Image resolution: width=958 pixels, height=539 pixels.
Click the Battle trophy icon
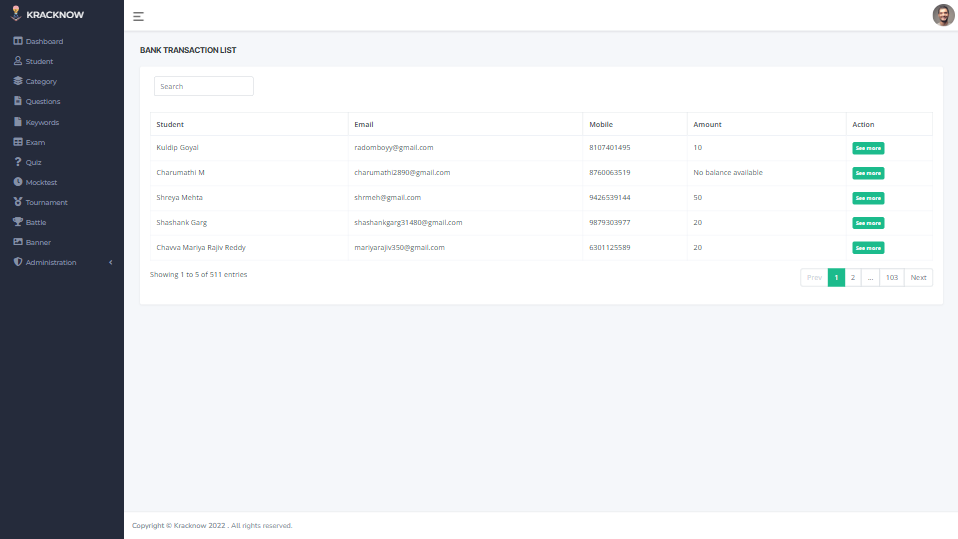point(18,222)
